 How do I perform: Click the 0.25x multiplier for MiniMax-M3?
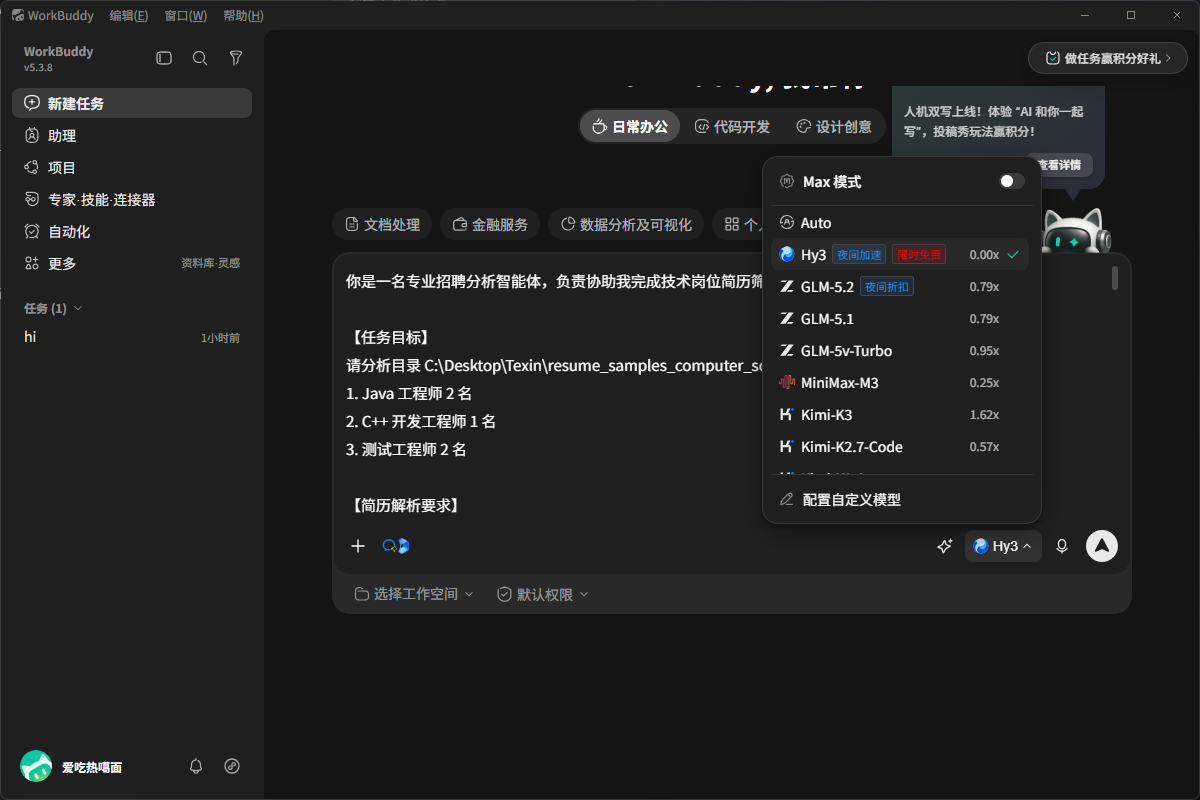984,383
